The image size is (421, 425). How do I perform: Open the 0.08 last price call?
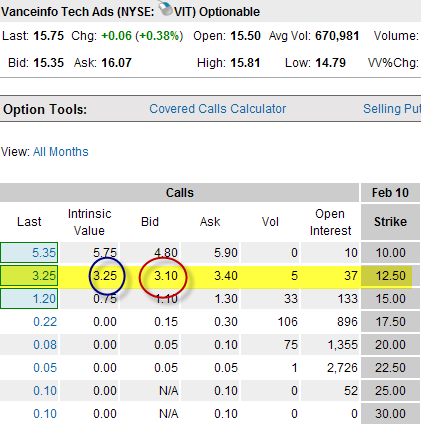45,345
